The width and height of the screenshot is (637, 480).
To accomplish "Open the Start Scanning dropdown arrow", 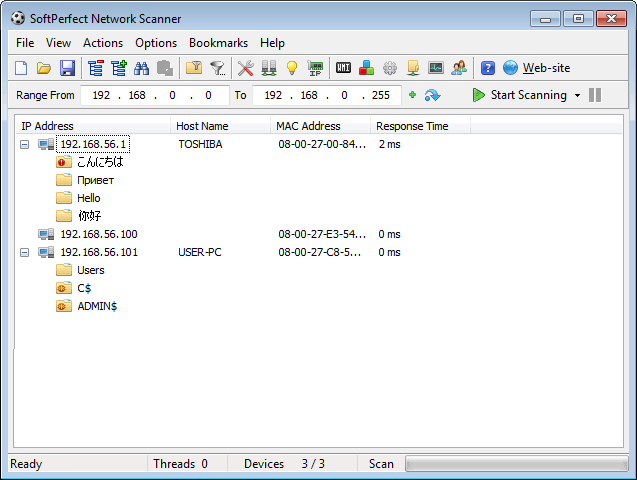I will [x=577, y=96].
